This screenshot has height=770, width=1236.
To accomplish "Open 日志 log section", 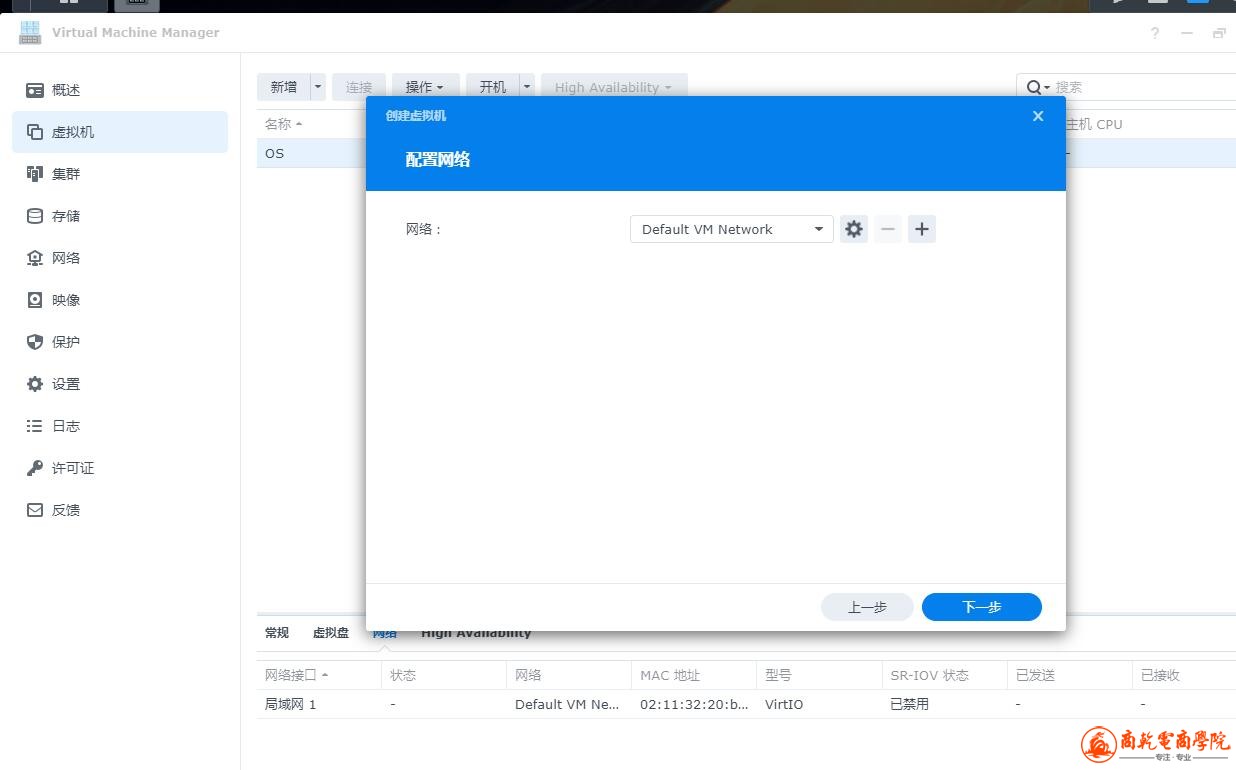I will tap(120, 426).
